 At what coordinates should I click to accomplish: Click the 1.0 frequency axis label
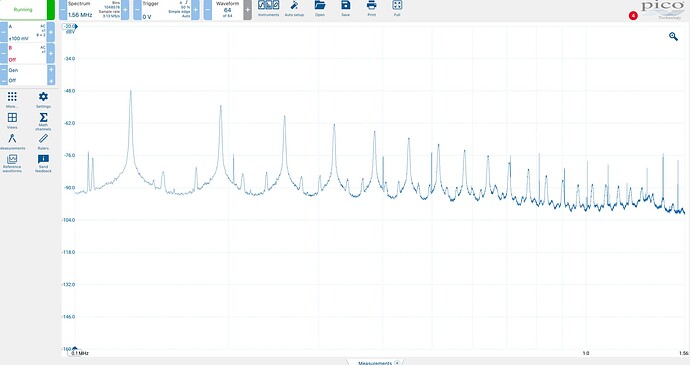(586, 353)
